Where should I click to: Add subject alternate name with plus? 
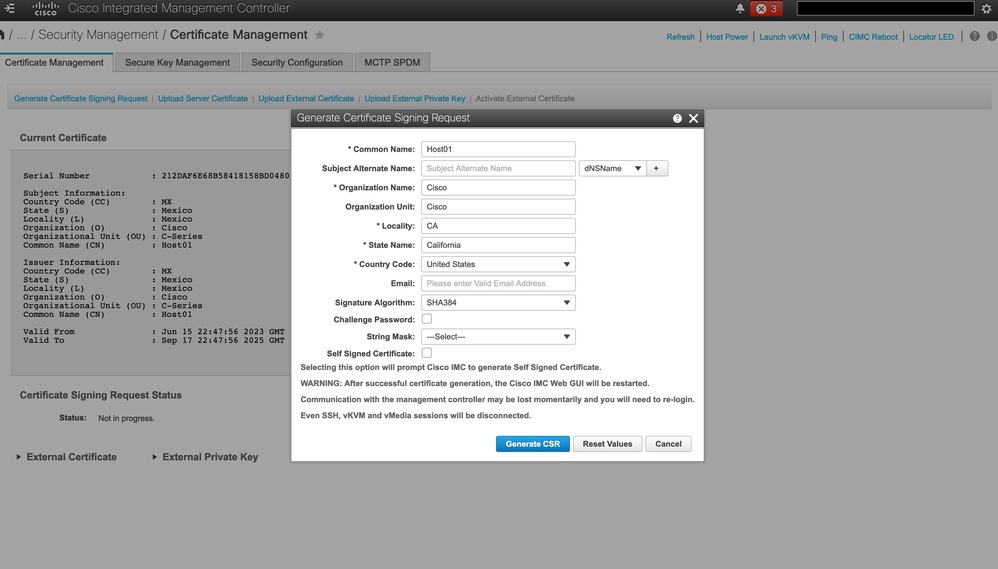click(x=656, y=168)
